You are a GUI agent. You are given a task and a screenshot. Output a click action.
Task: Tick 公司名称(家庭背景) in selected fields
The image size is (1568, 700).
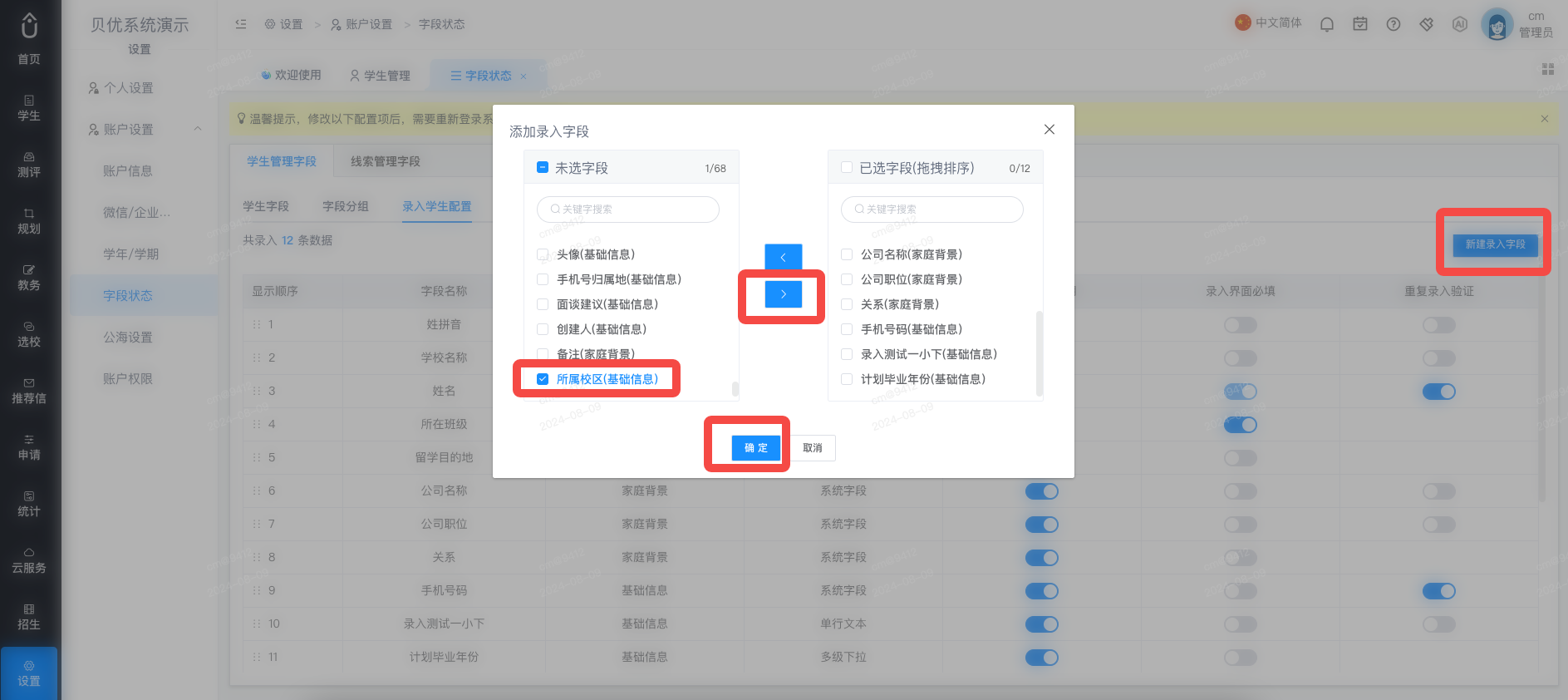pyautogui.click(x=847, y=254)
